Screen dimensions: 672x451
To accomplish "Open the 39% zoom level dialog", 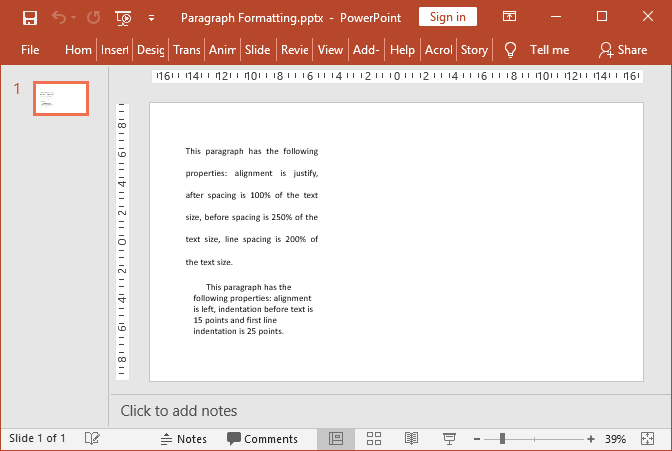I will (615, 438).
